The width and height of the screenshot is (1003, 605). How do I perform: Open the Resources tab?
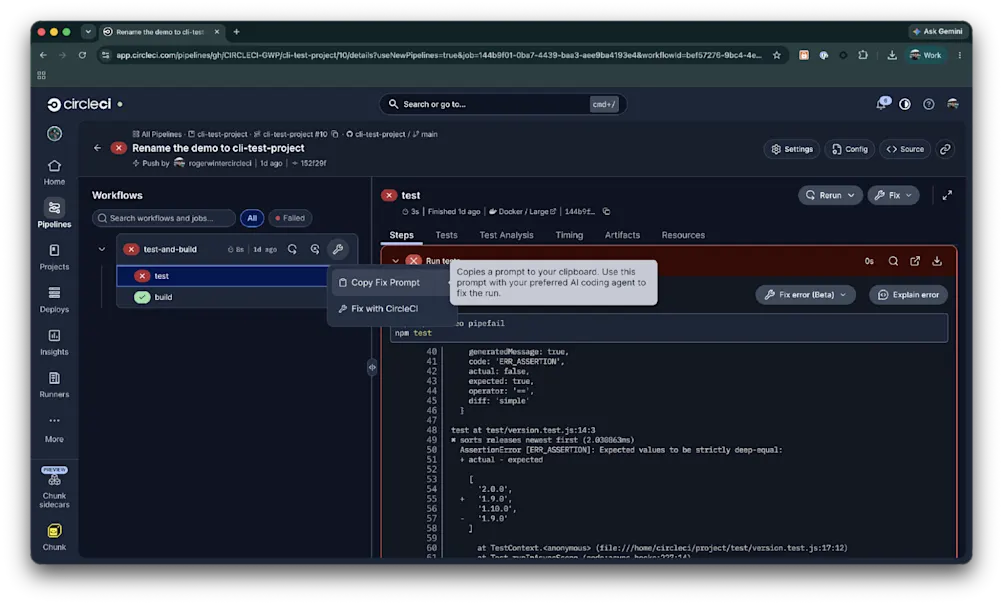tap(683, 235)
